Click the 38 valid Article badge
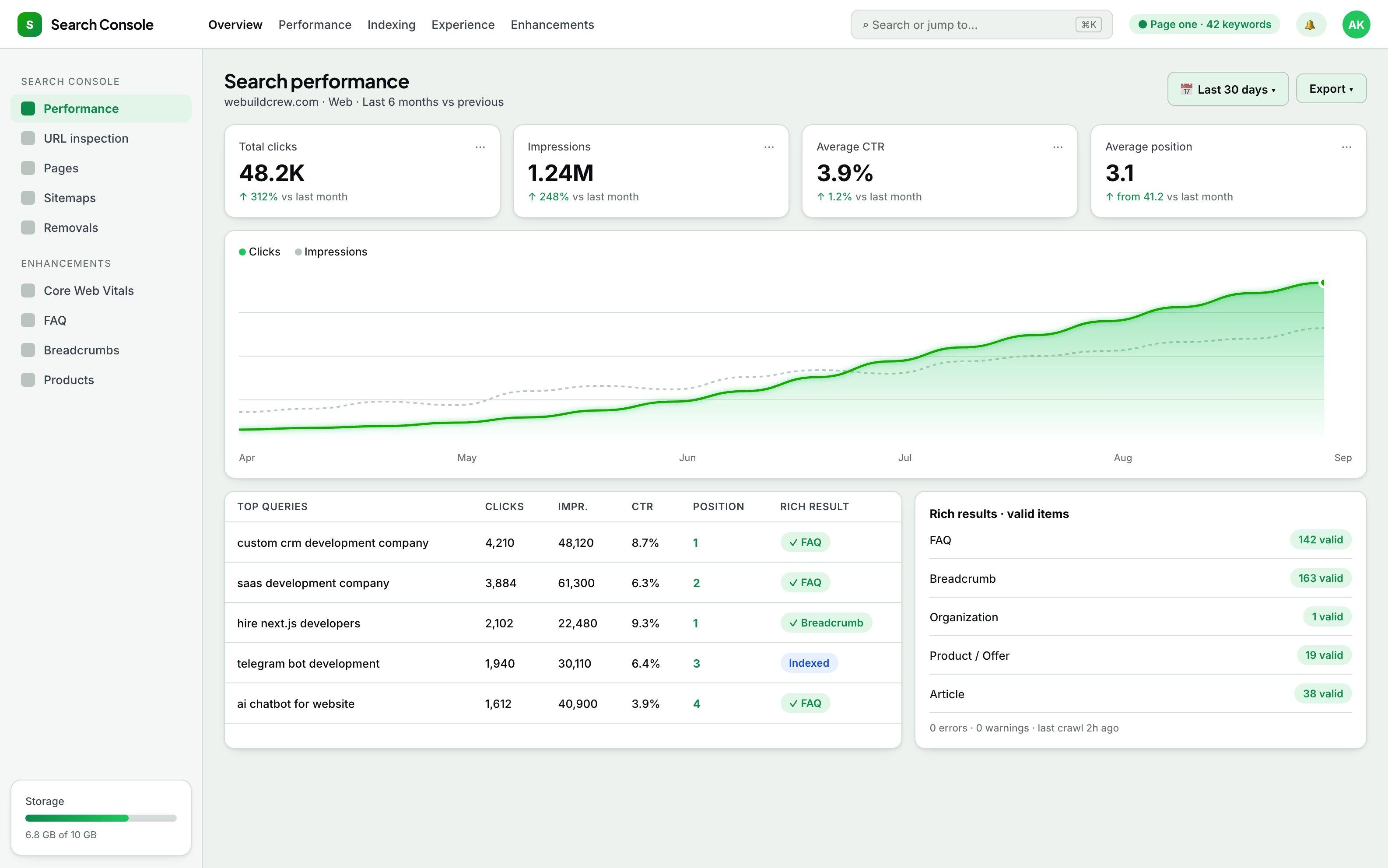The width and height of the screenshot is (1388, 868). point(1322,693)
